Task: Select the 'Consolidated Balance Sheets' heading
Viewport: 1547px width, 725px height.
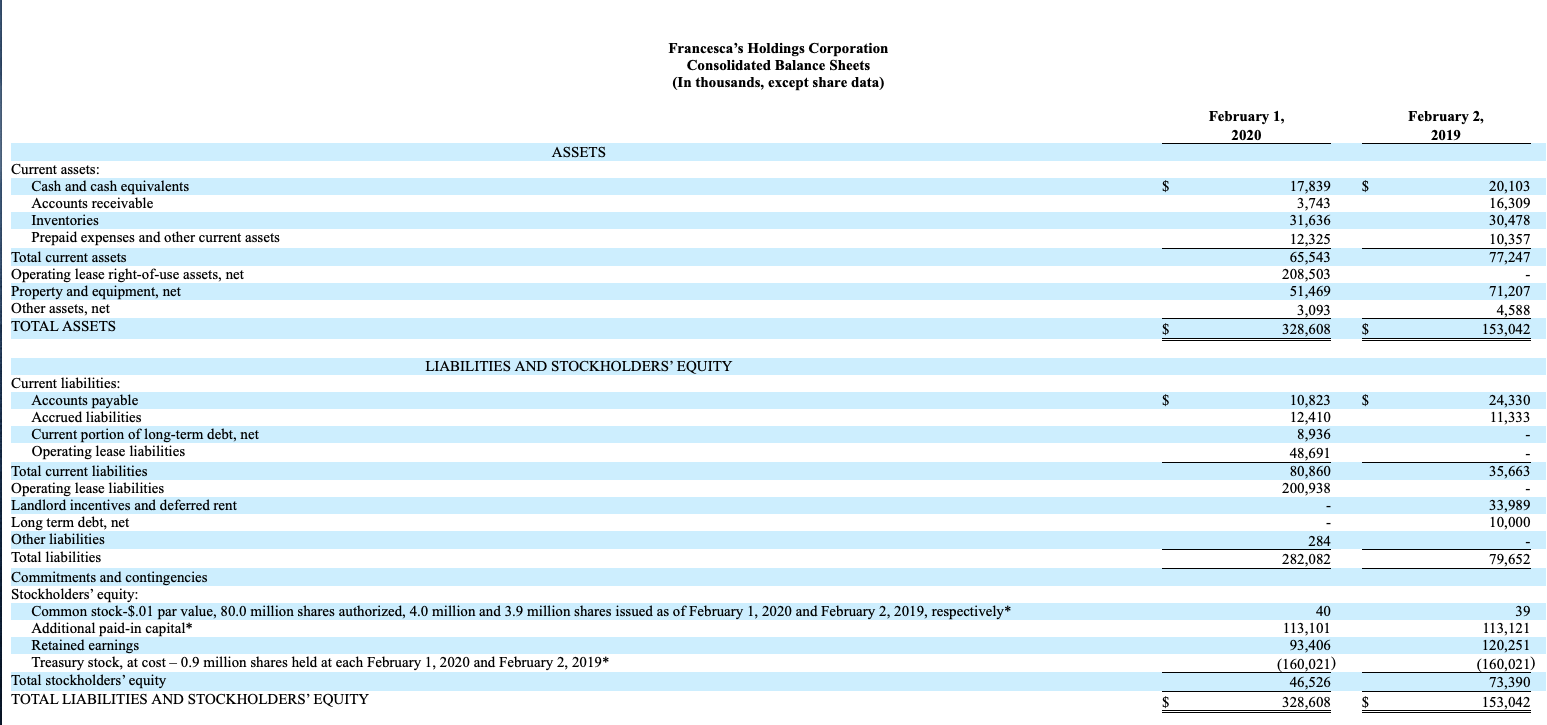Action: (x=778, y=65)
